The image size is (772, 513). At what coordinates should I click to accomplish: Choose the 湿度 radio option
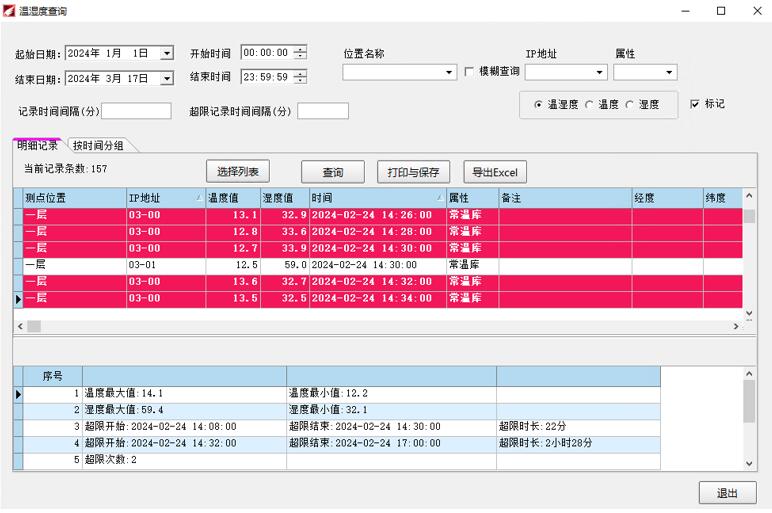pyautogui.click(x=630, y=105)
